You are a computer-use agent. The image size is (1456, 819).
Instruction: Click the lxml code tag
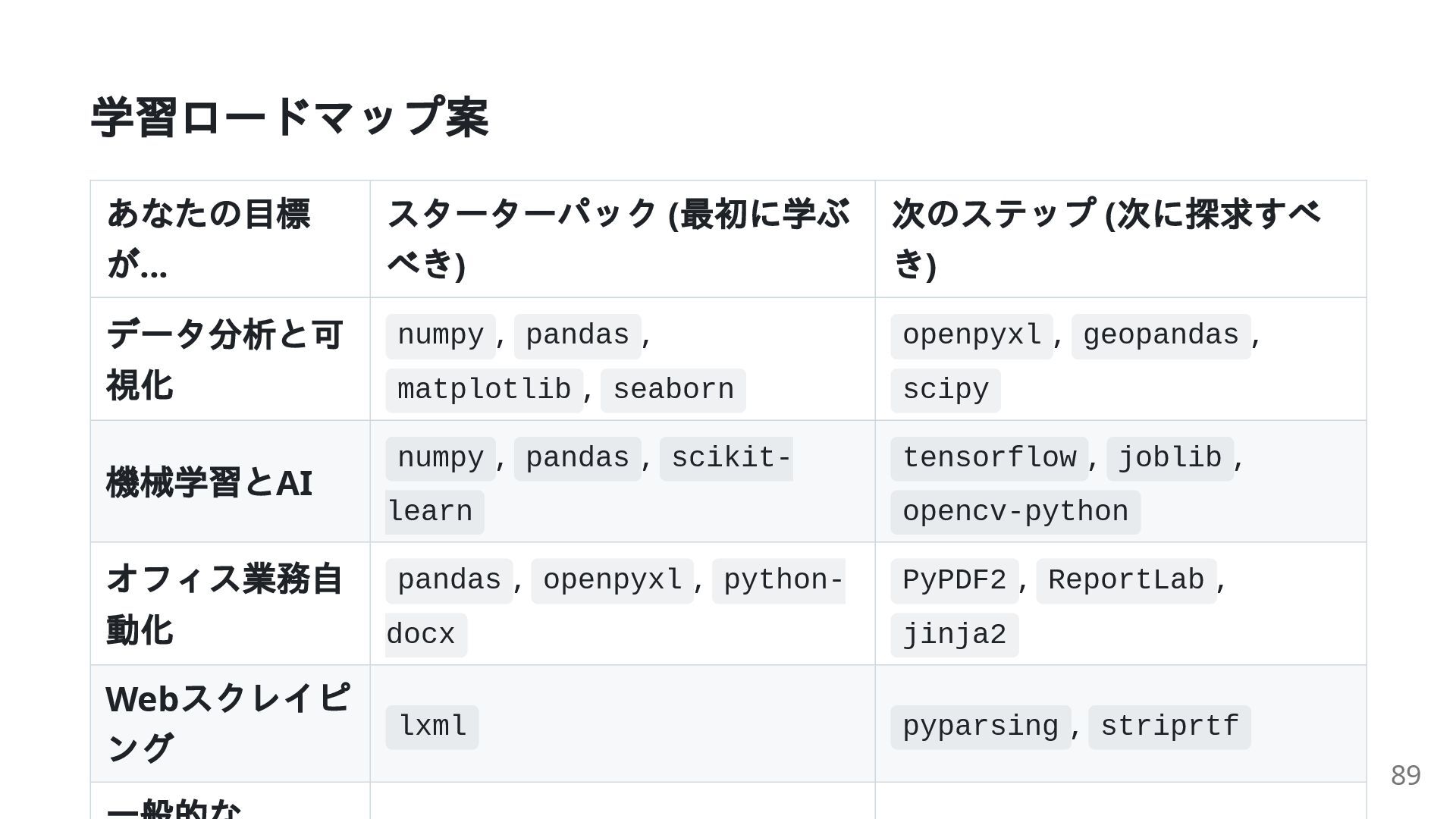point(432,727)
